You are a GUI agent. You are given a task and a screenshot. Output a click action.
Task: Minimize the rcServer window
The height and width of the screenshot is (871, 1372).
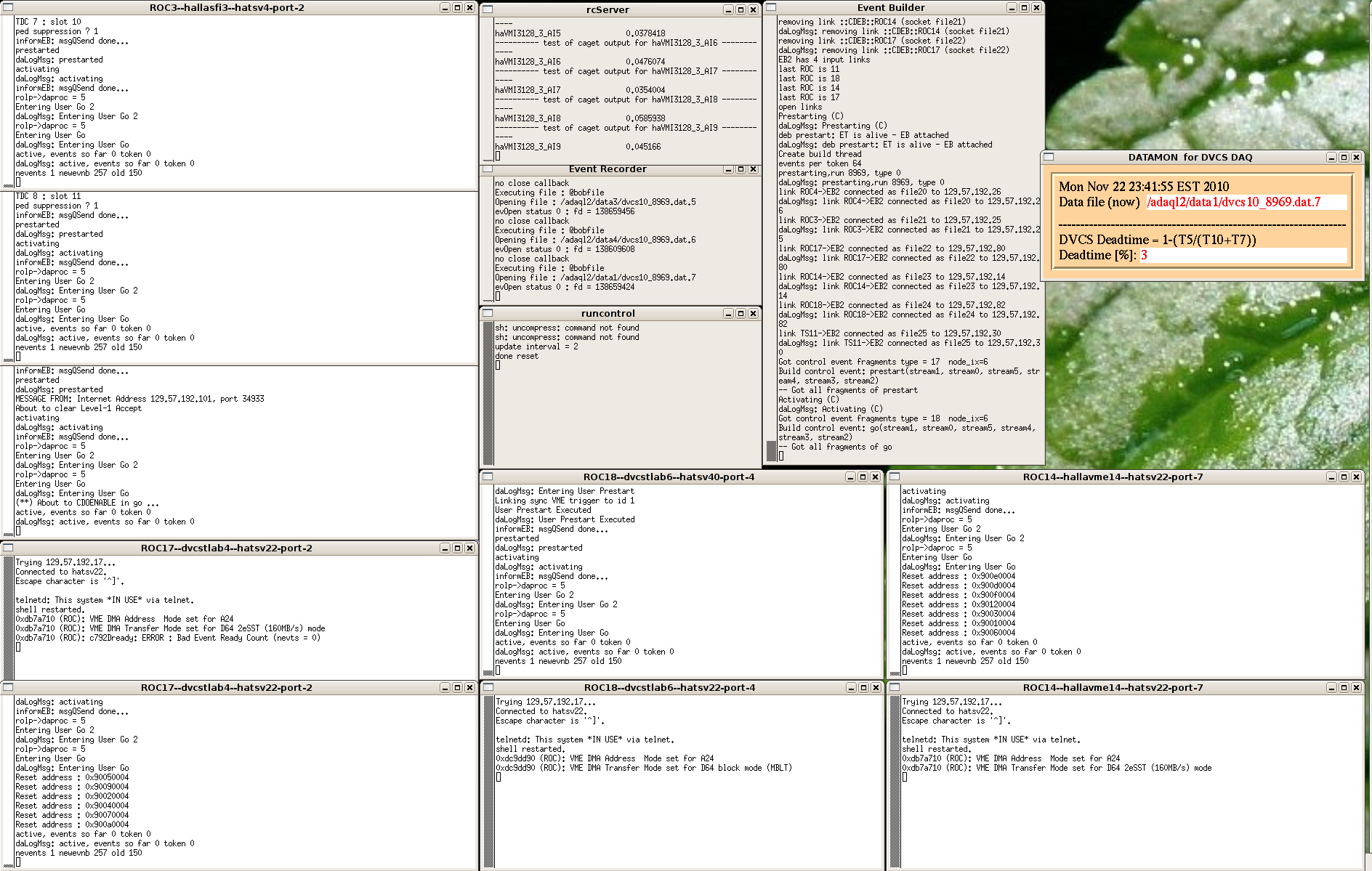click(x=728, y=9)
